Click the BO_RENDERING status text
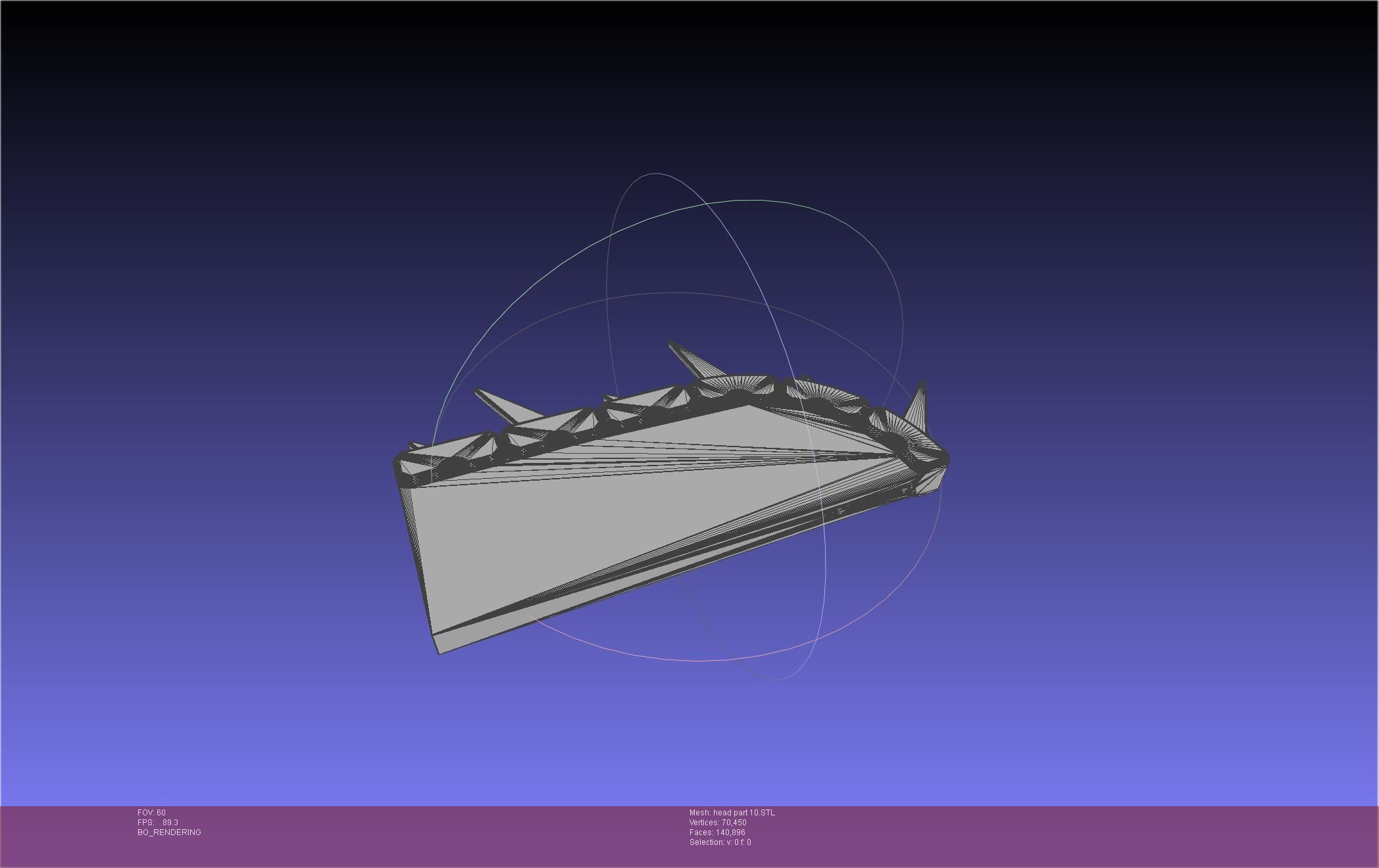Viewport: 1379px width, 868px height. [169, 832]
